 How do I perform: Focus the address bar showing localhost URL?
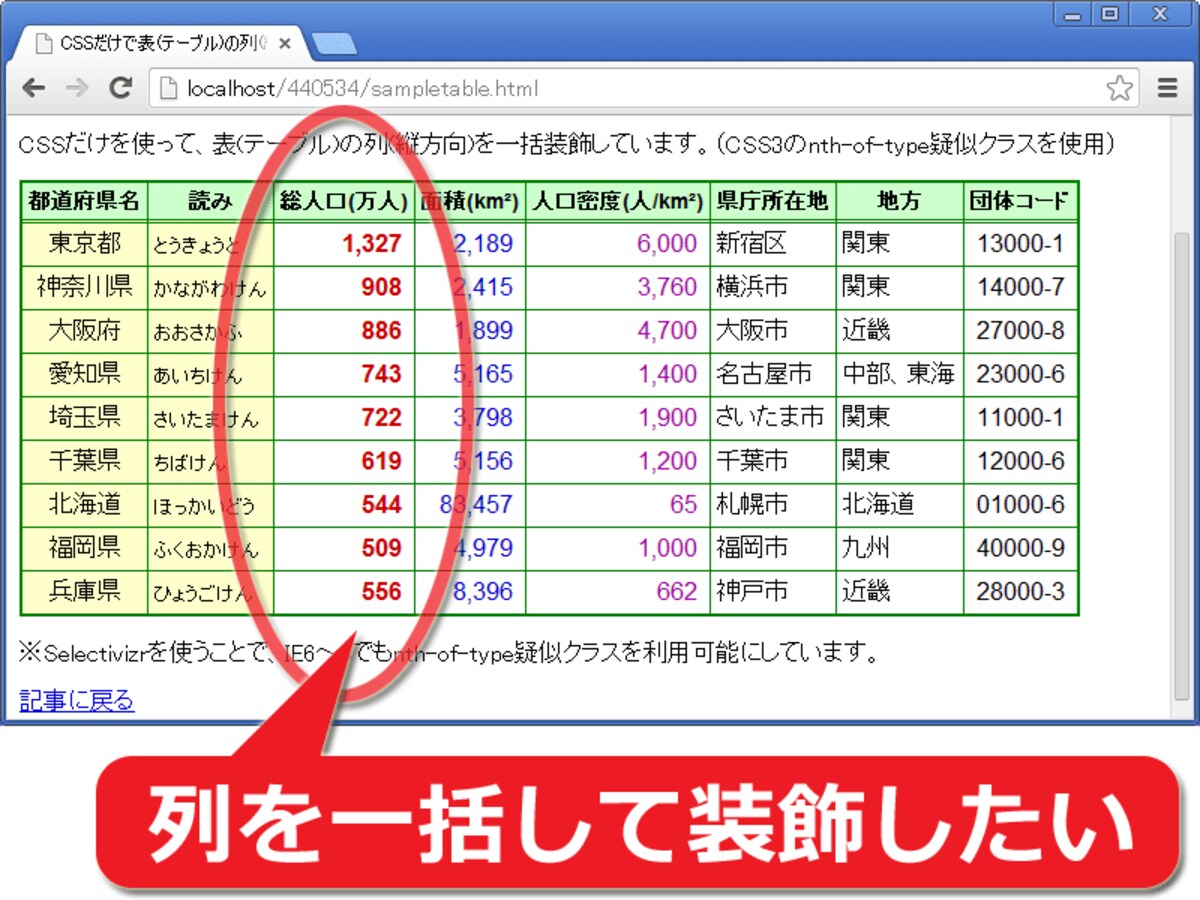click(645, 88)
